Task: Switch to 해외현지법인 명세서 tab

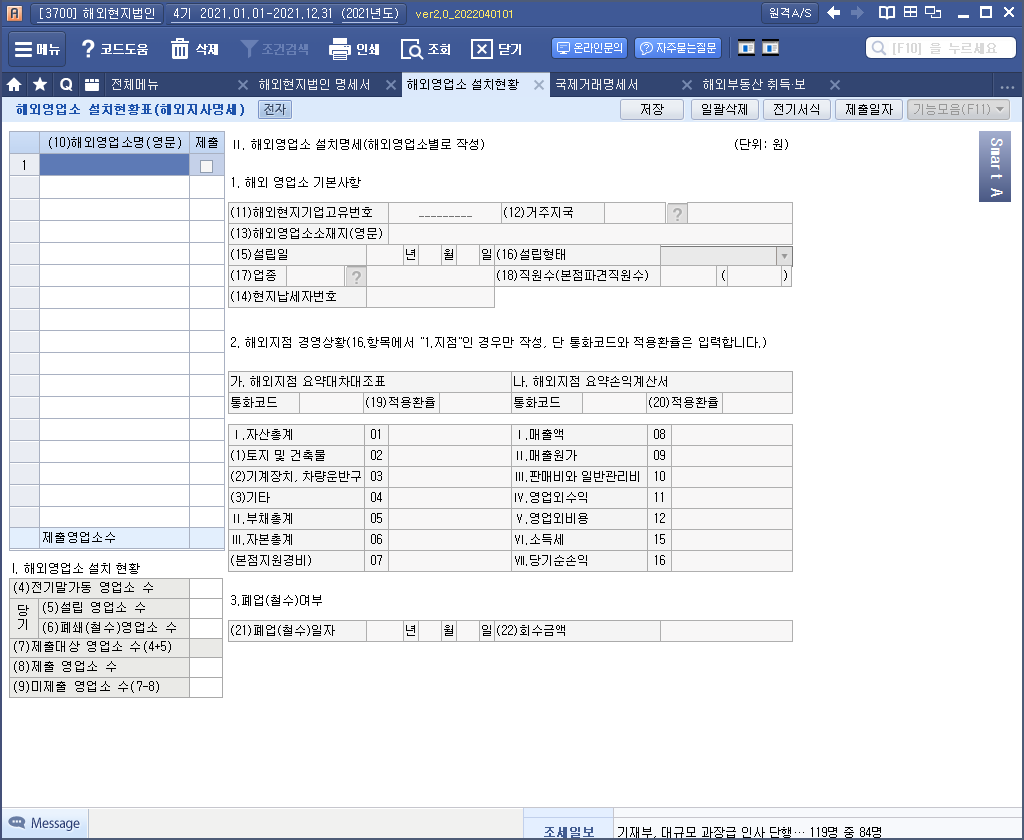Action: pos(314,84)
